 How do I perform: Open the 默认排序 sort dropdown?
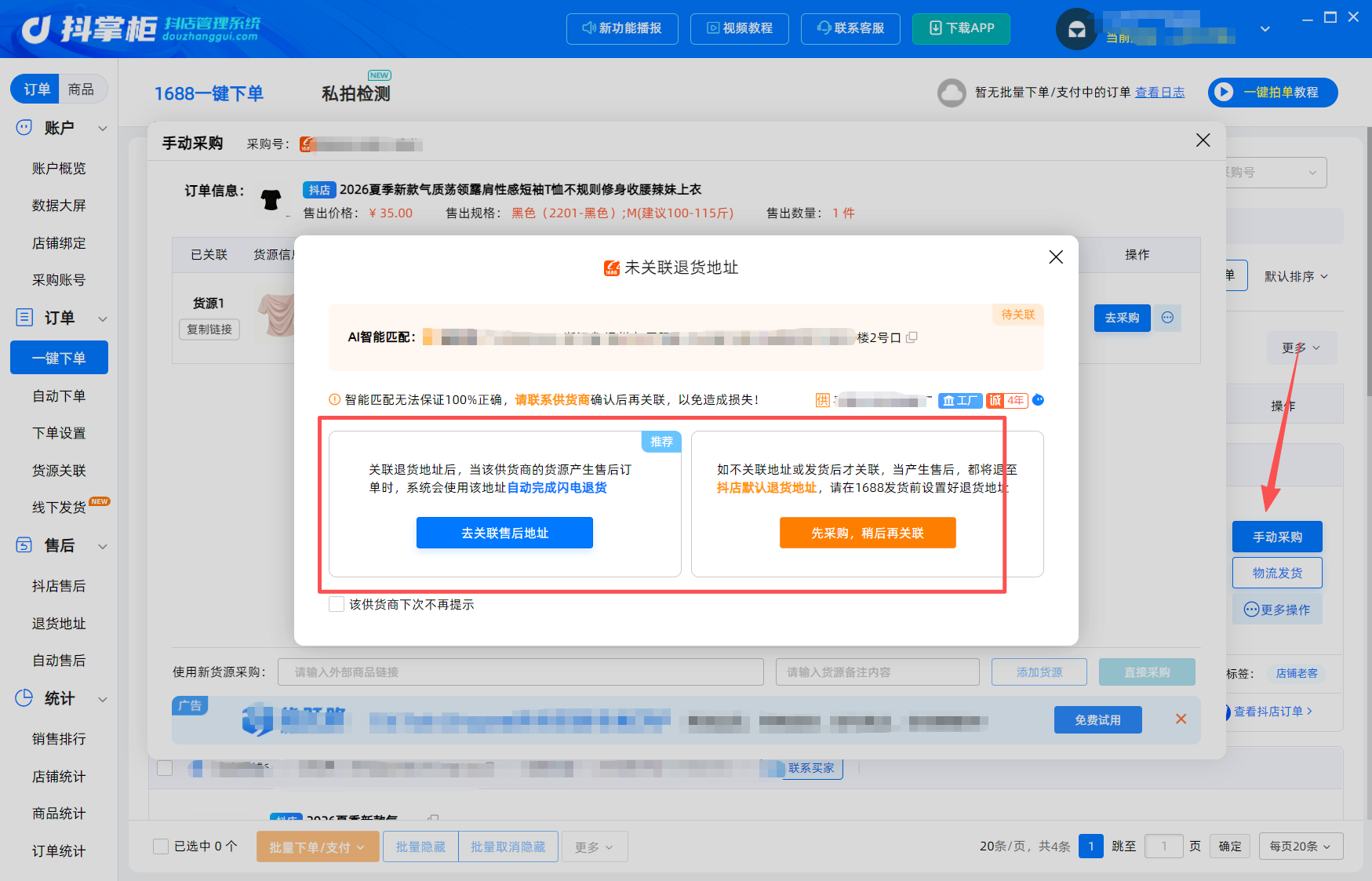tap(1296, 276)
